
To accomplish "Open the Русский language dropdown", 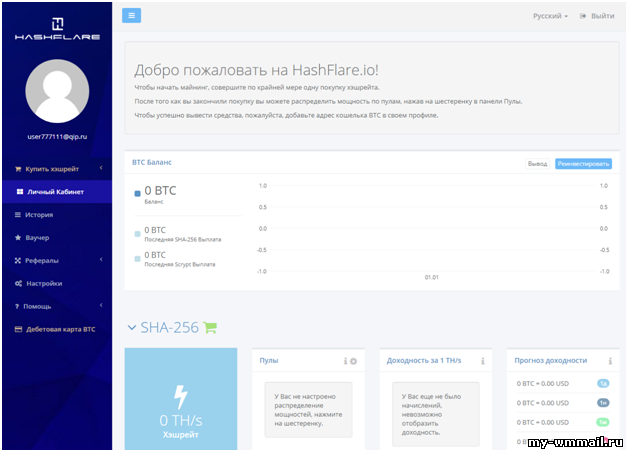I will (x=550, y=16).
